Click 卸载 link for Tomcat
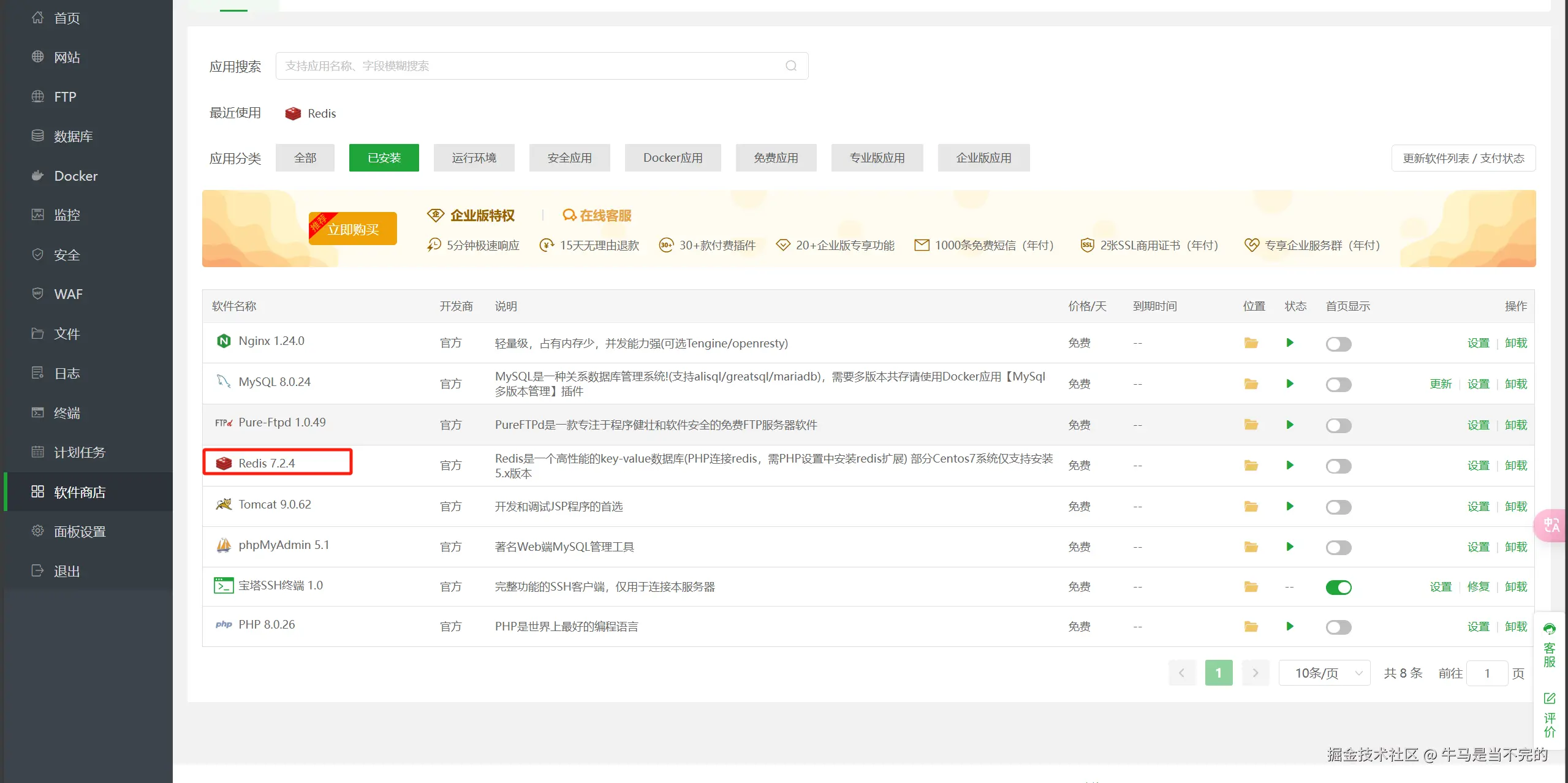Image resolution: width=1568 pixels, height=783 pixels. point(1516,507)
